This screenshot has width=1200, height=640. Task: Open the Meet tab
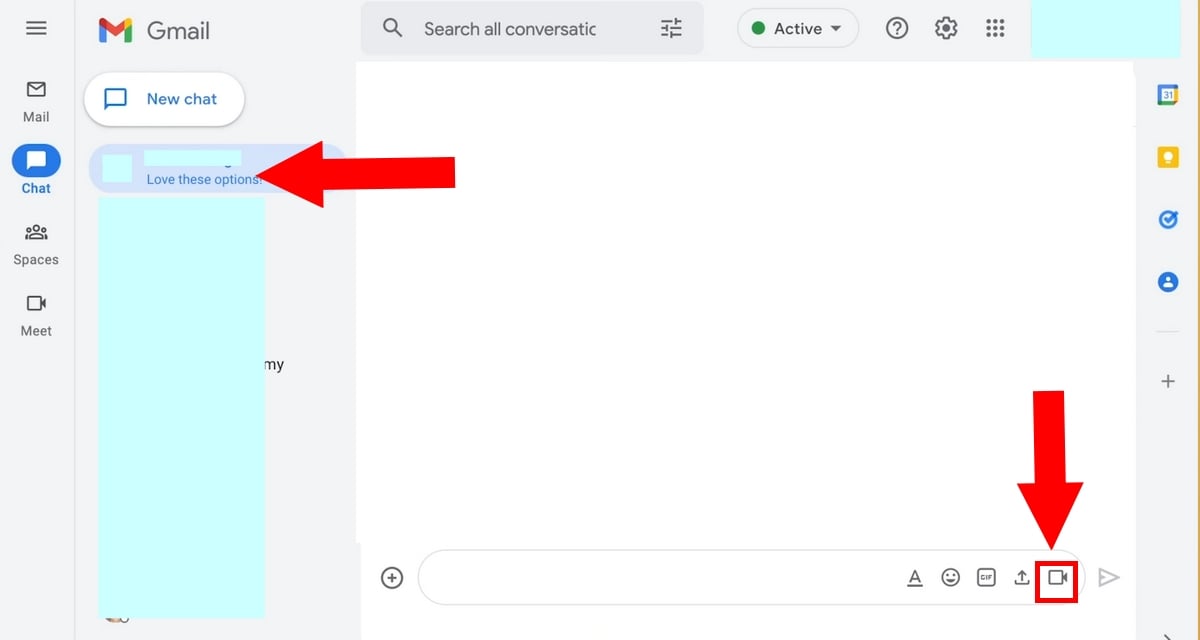point(36,314)
